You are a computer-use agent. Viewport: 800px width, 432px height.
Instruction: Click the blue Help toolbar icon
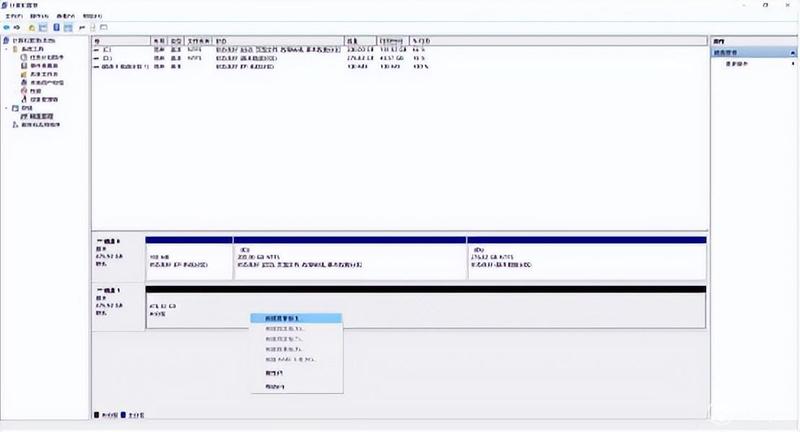[57, 28]
